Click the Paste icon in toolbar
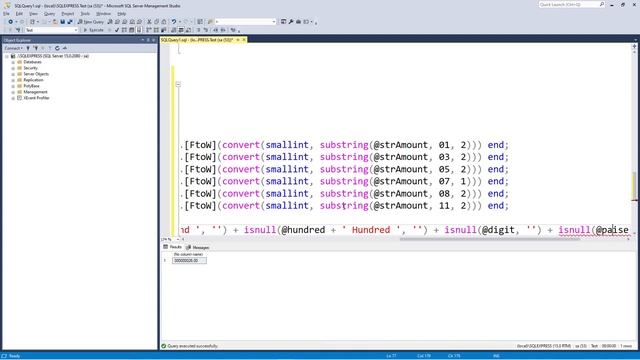The height and width of the screenshot is (360, 640). (x=164, y=22)
